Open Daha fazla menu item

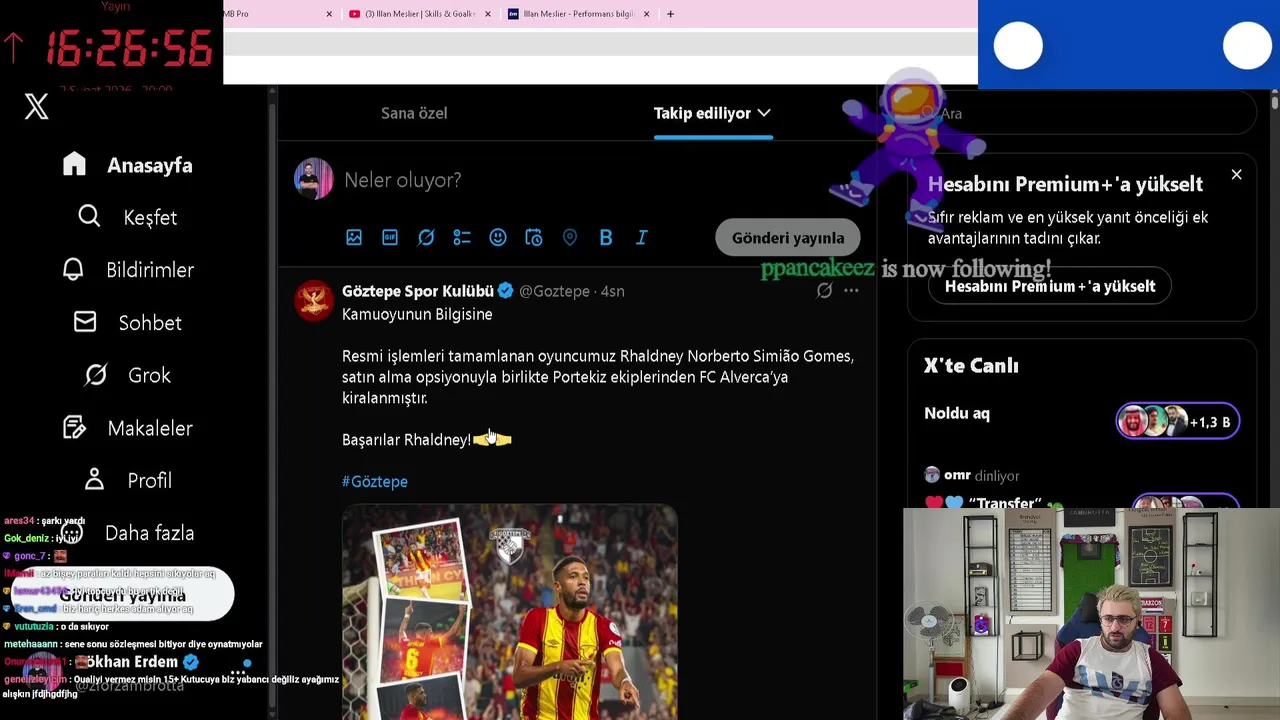click(127, 533)
